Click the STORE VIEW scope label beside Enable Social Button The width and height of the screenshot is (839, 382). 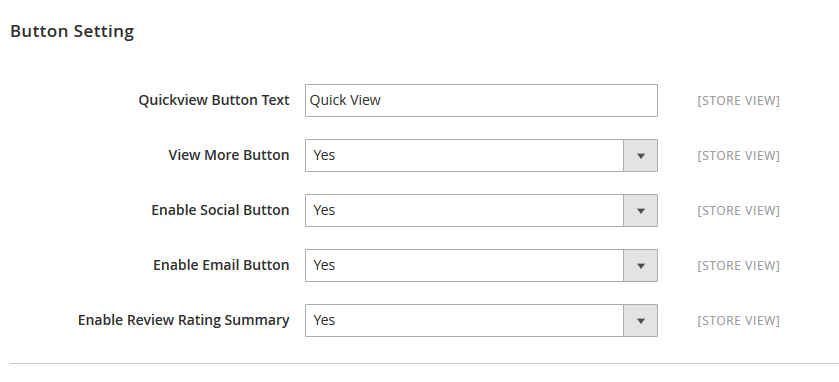[x=738, y=211]
